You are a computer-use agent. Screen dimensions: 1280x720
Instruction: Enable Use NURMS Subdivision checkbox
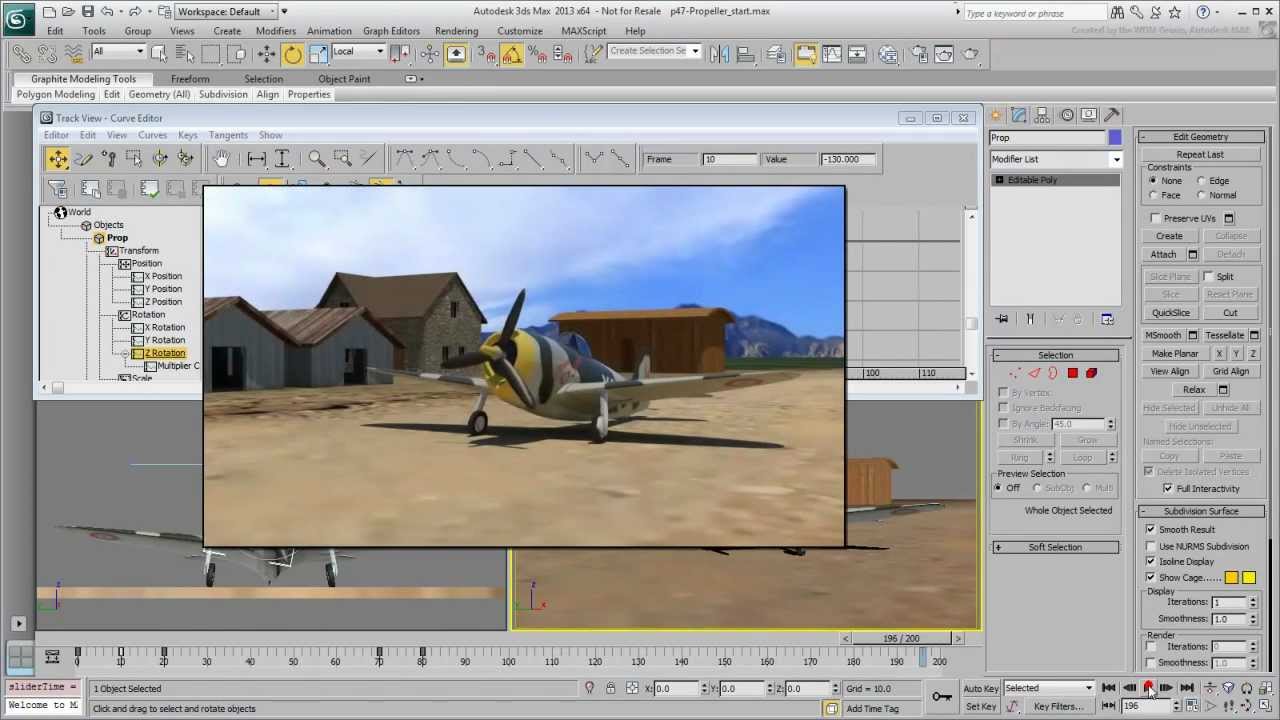click(1151, 546)
